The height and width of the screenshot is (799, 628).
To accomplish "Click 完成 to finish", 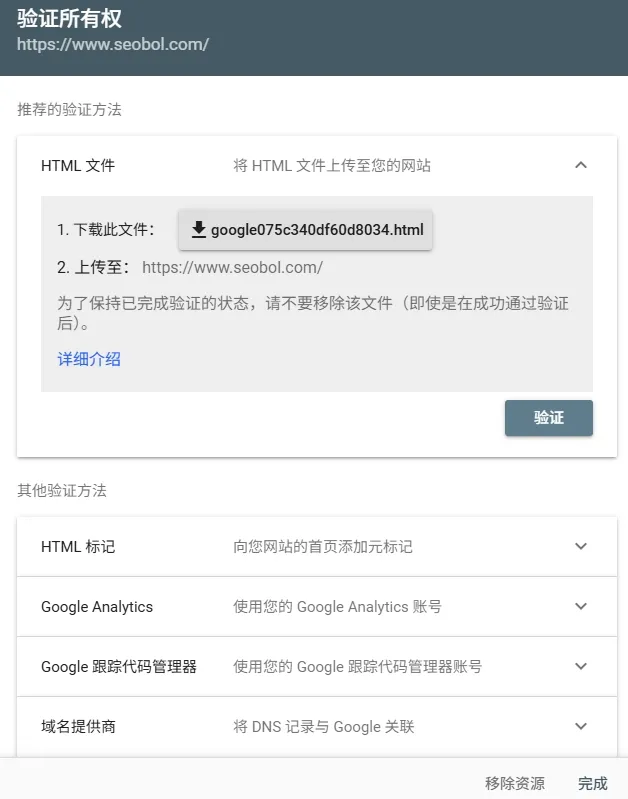I will (593, 783).
